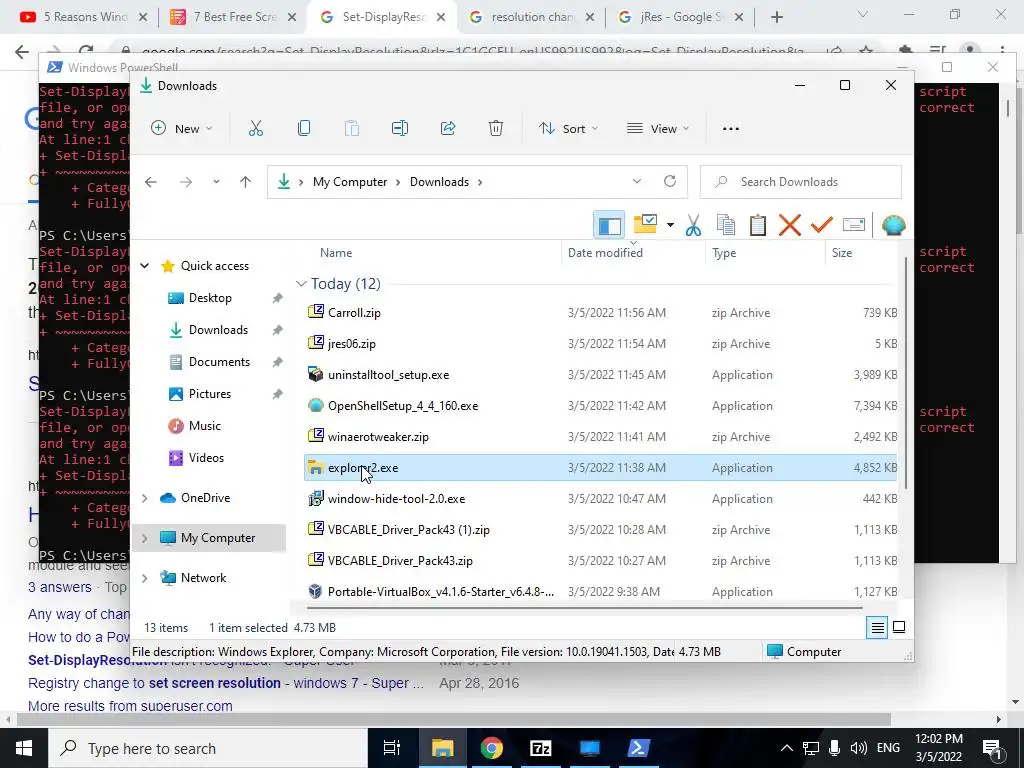Click the Copy icon in Explorer command bar
Screen dimensions: 1024x768
pos(304,129)
